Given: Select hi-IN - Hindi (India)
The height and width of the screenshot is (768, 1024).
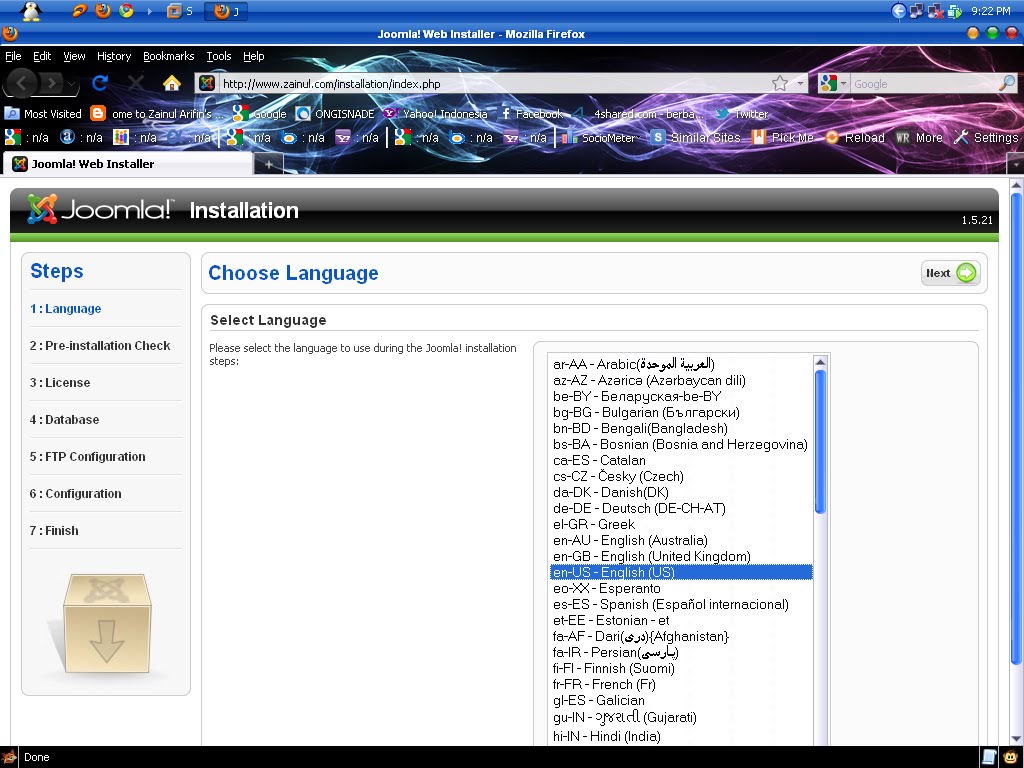Looking at the screenshot, I should (x=681, y=737).
